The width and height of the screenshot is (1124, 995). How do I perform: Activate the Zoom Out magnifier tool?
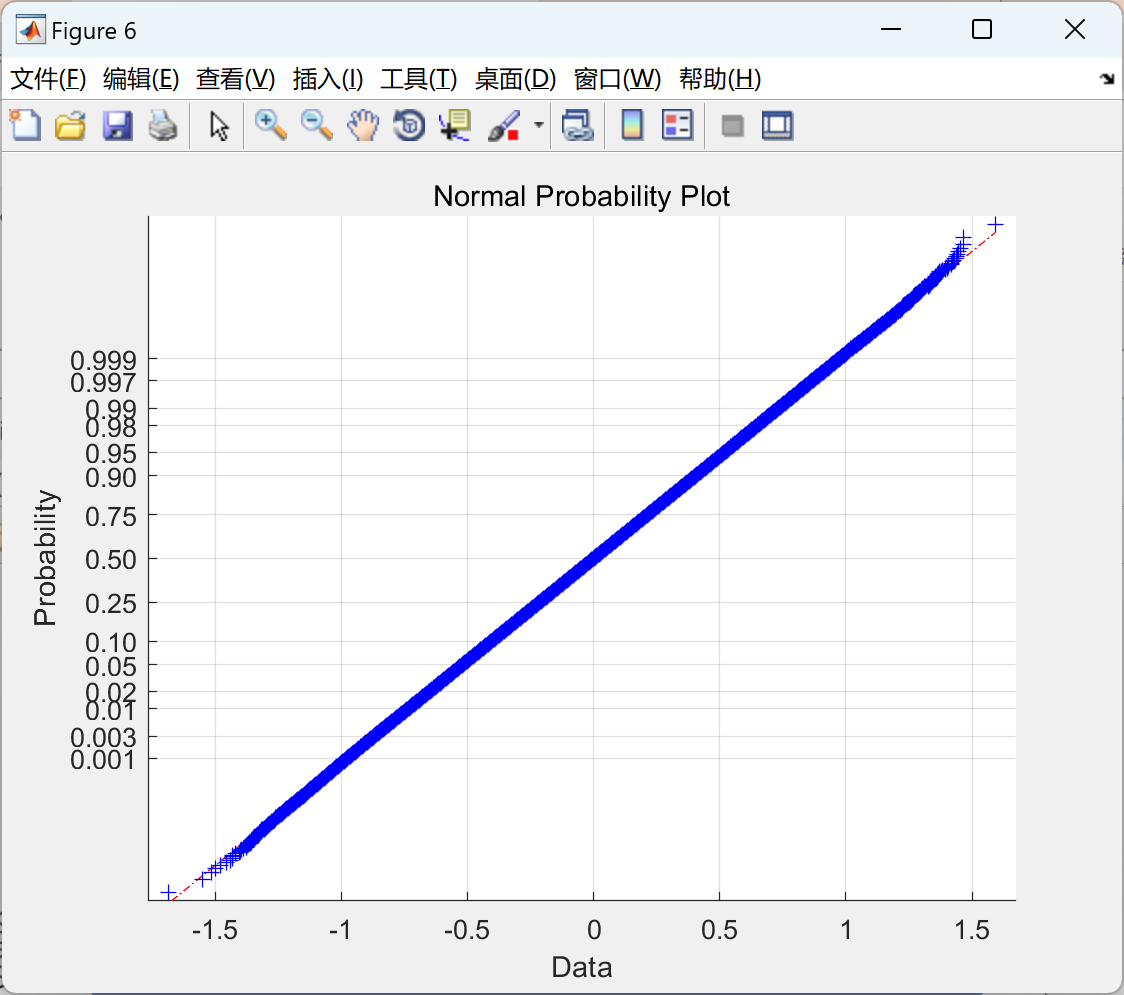coord(317,125)
